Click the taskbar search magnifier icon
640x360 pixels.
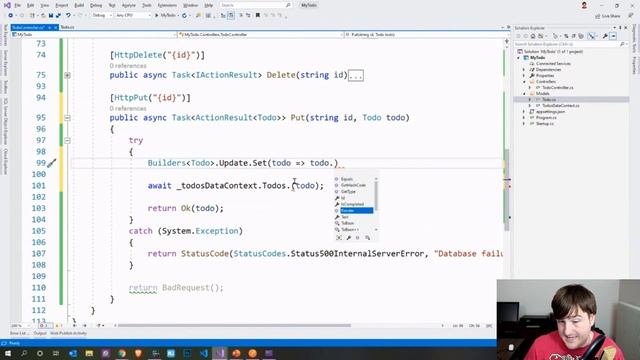[24, 353]
